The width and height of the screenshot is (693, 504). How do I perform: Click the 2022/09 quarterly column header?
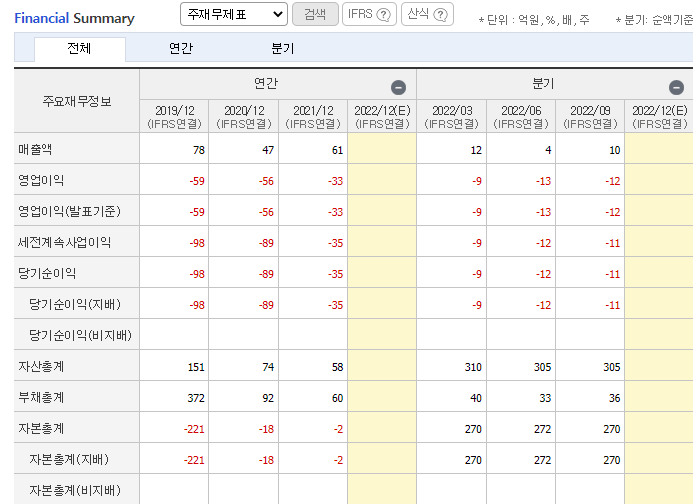tap(590, 116)
